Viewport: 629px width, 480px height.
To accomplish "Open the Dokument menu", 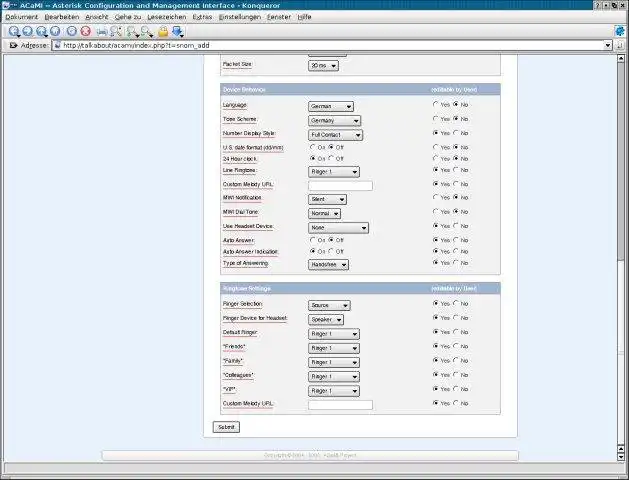I will (22, 17).
